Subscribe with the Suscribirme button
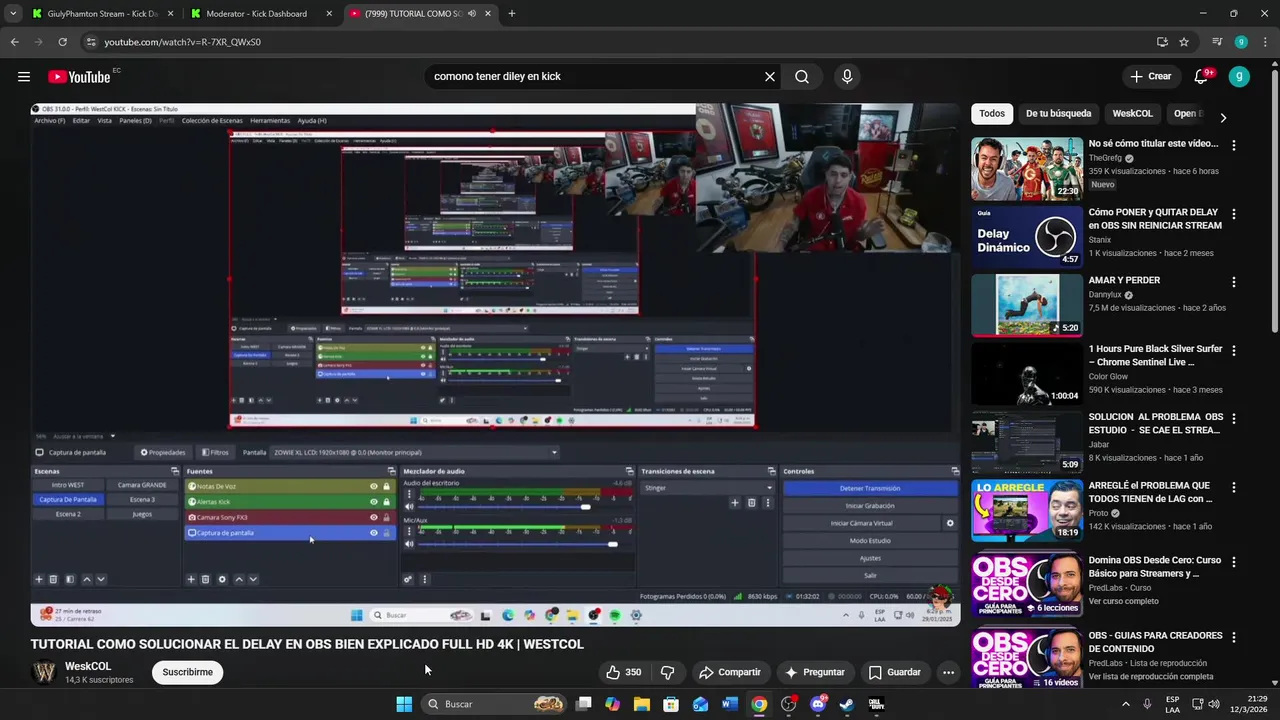 pyautogui.click(x=187, y=672)
